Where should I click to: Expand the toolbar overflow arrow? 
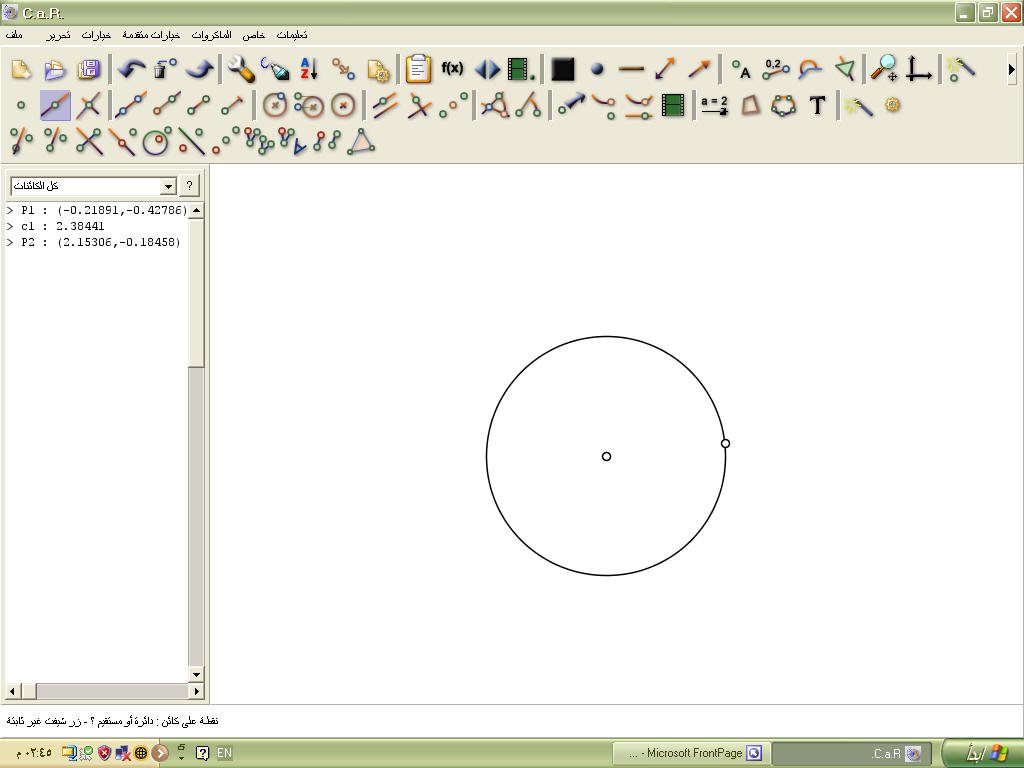[x=1012, y=69]
